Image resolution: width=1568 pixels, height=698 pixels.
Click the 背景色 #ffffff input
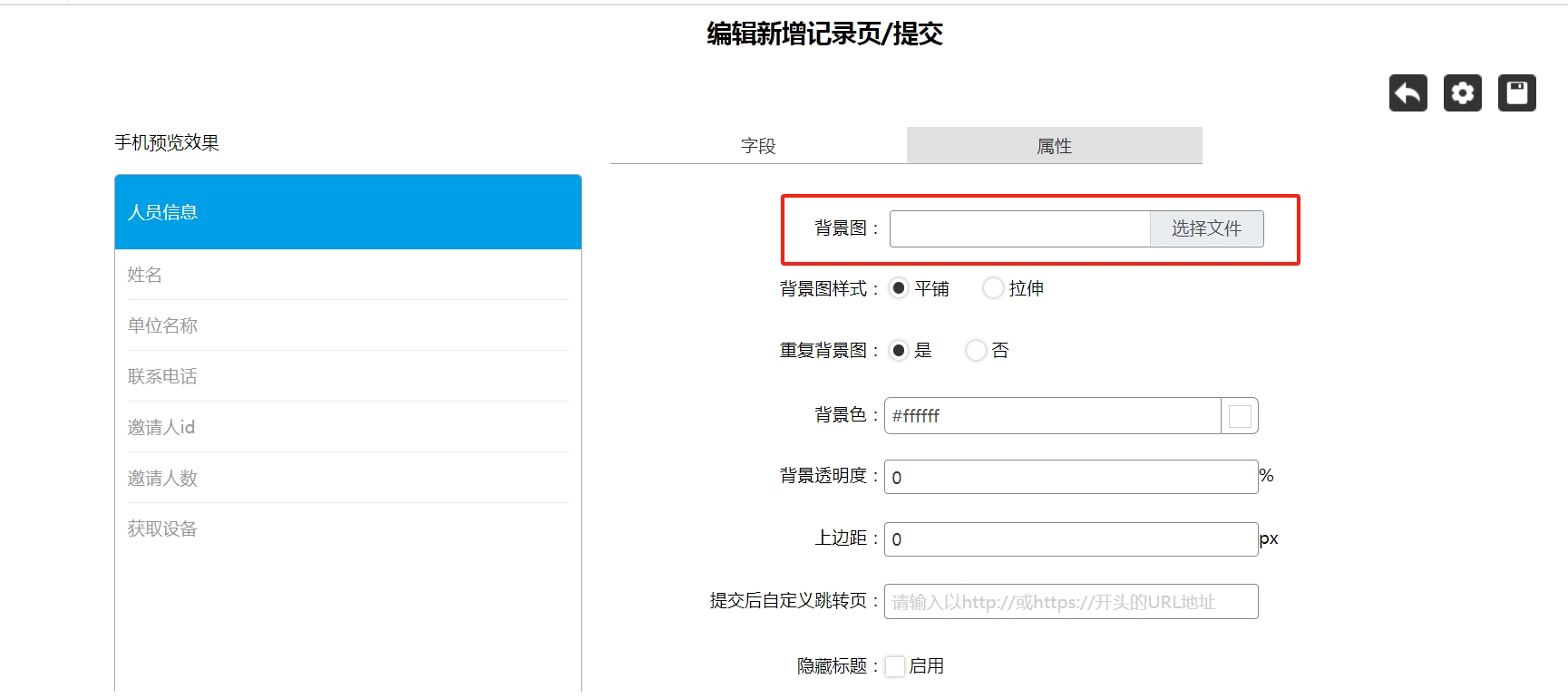pyautogui.click(x=1053, y=415)
